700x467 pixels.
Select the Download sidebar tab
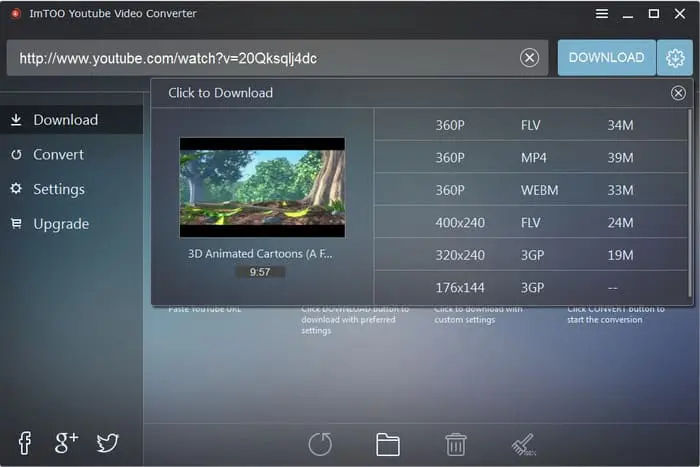tap(71, 120)
